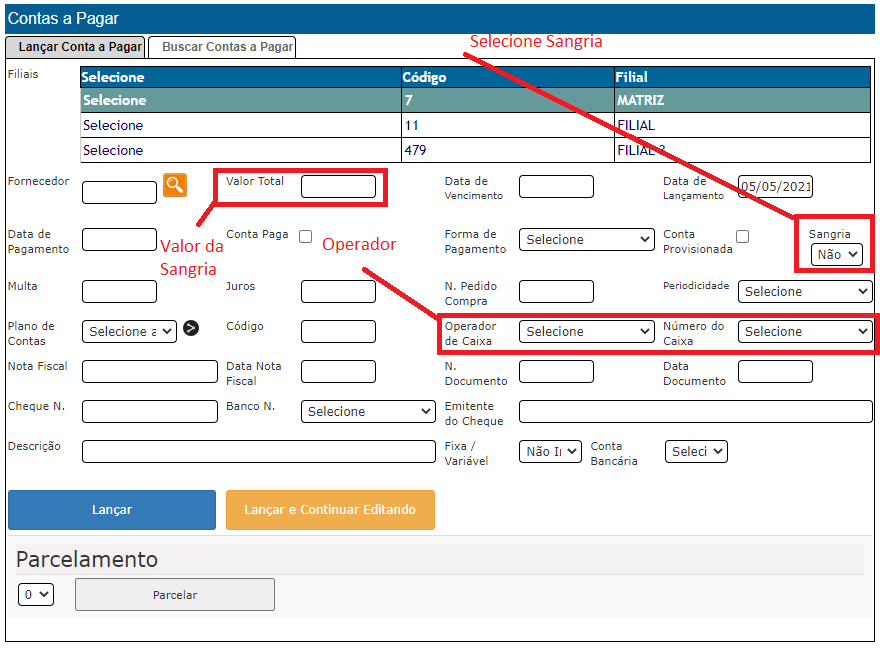Viewport: 880px width, 650px height.
Task: Open the Sangria dropdown set to Não
Action: (836, 255)
